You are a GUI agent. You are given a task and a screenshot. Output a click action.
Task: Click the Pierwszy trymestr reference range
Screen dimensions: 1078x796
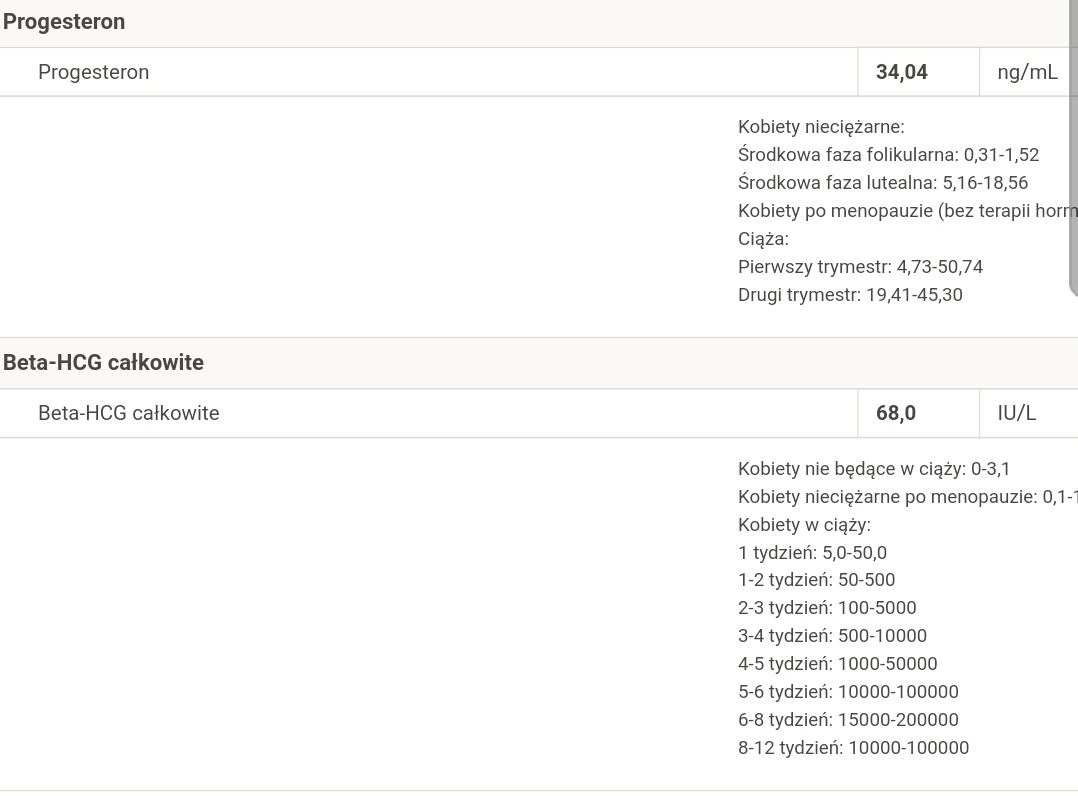860,267
